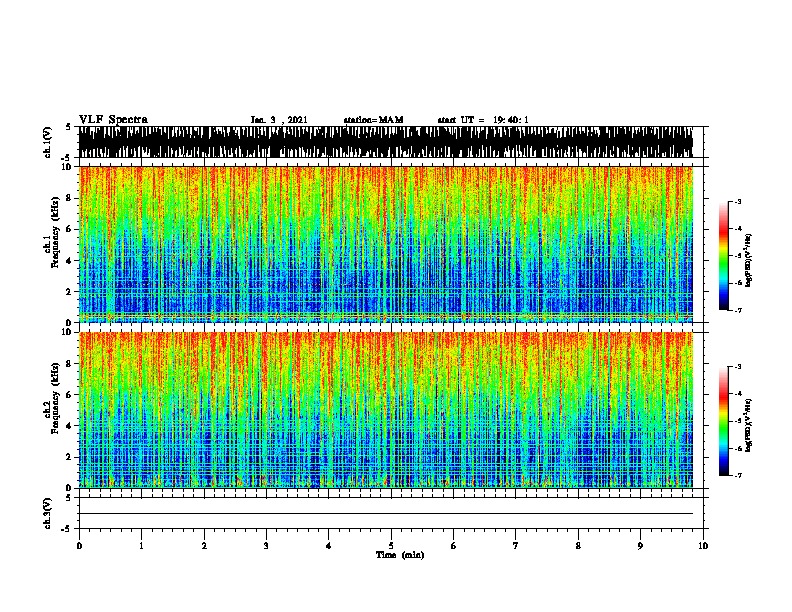
Task: Click time axis tick label "5"
Action: click(391, 546)
